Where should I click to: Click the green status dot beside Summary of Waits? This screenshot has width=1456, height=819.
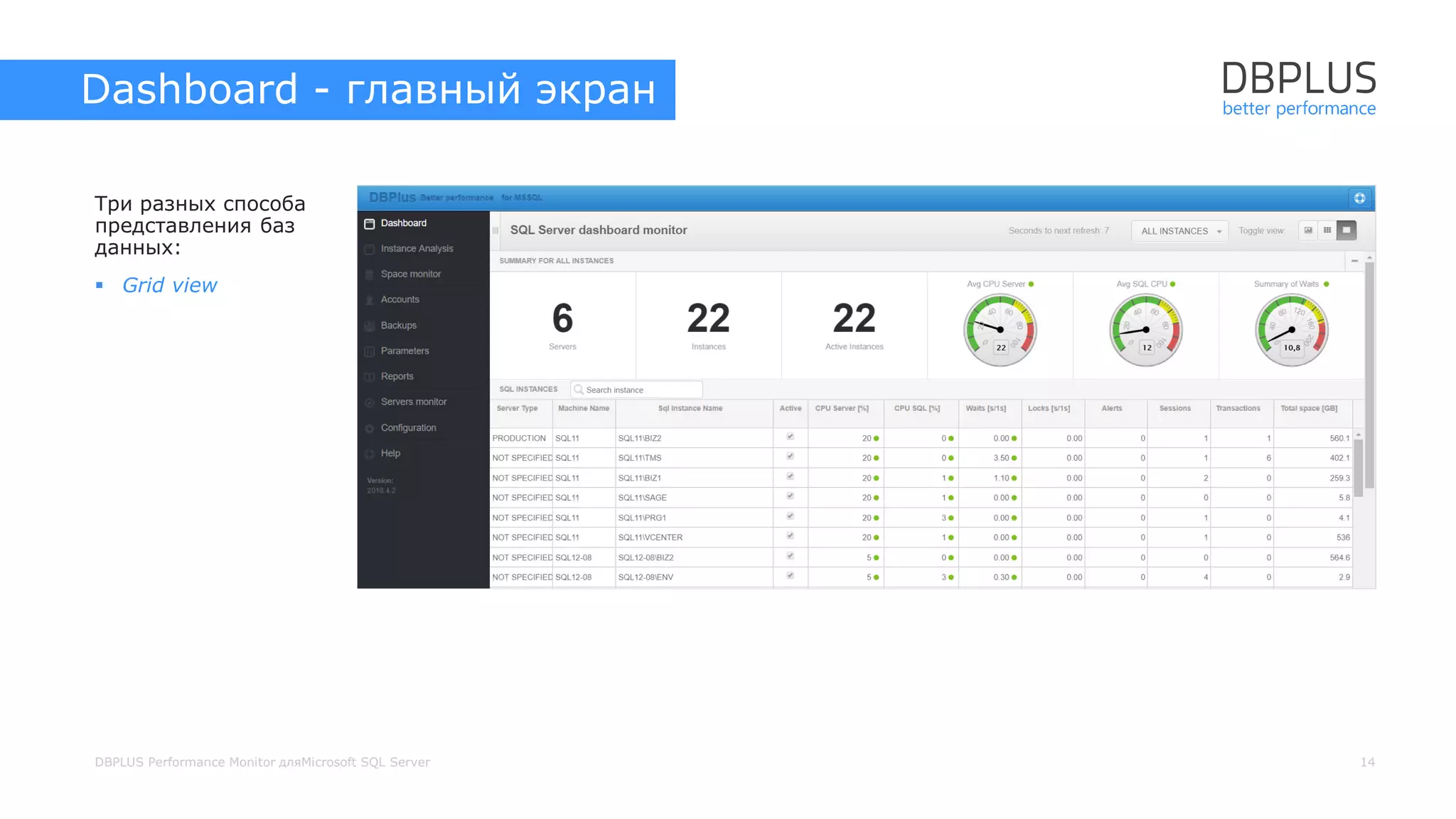coord(1327,284)
